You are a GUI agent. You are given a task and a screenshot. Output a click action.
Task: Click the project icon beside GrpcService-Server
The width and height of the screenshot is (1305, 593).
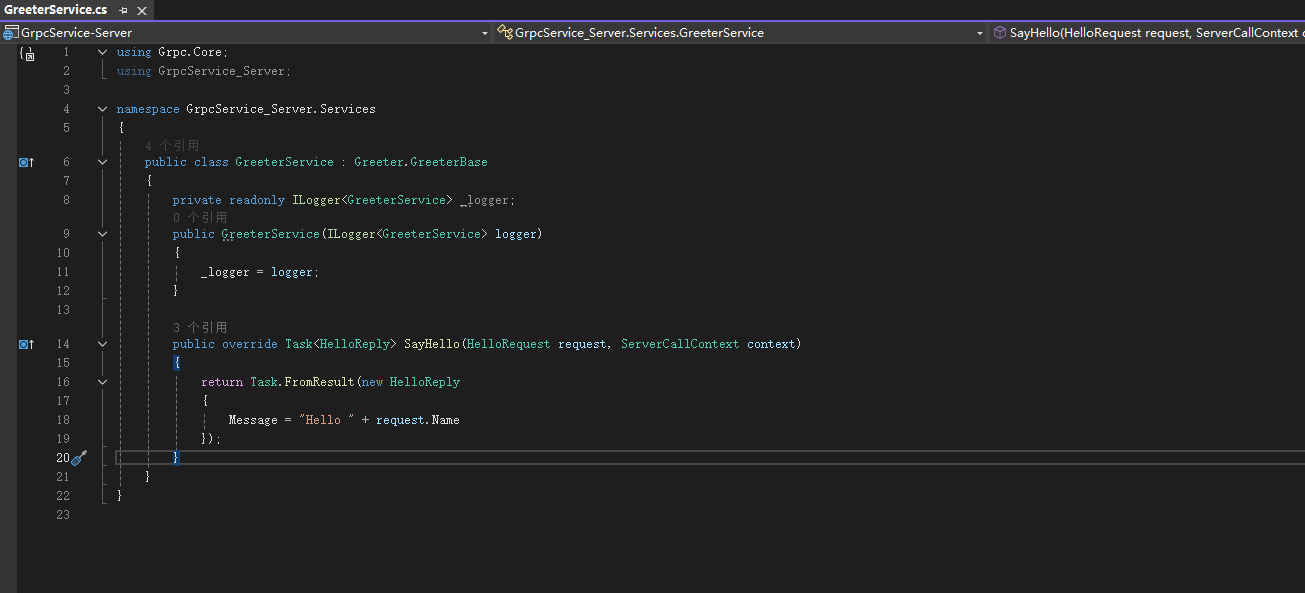(x=10, y=33)
